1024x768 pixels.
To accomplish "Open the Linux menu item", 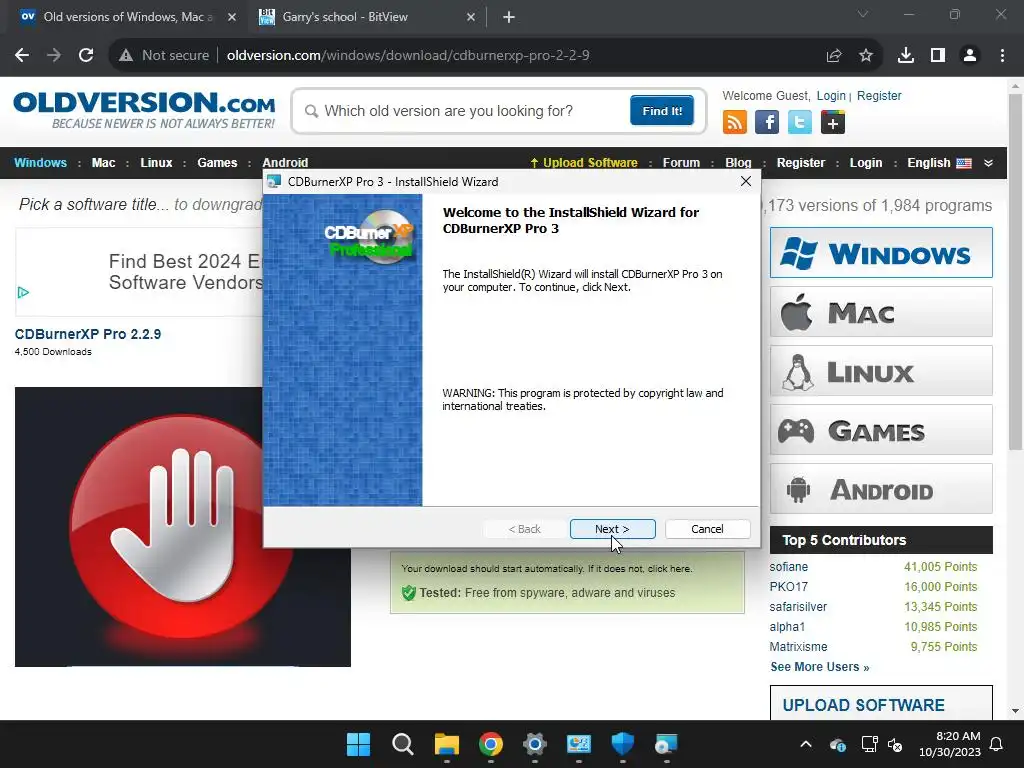I will [156, 163].
